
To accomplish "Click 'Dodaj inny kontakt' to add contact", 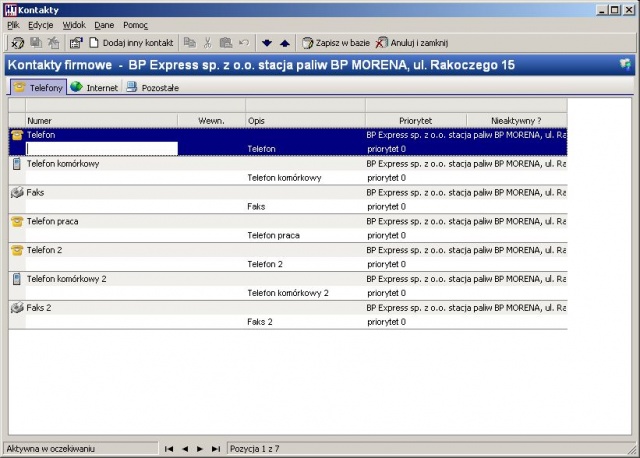I will 131,42.
